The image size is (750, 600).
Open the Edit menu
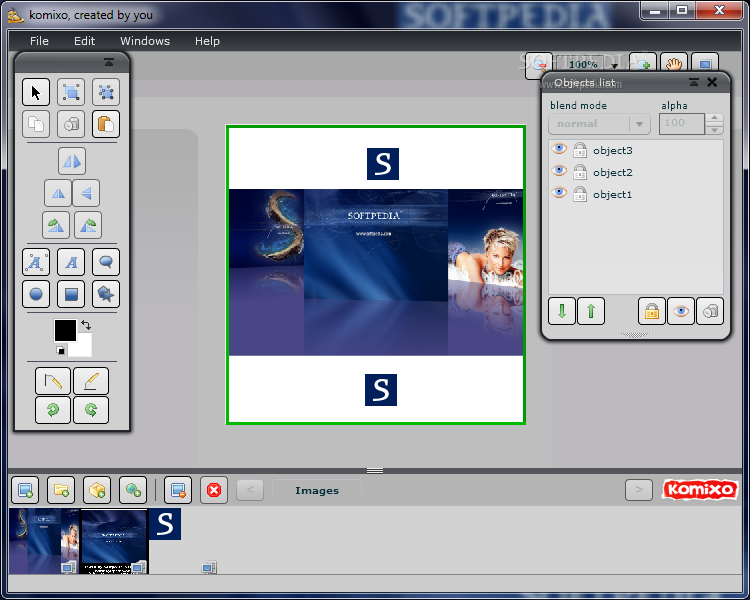click(84, 41)
